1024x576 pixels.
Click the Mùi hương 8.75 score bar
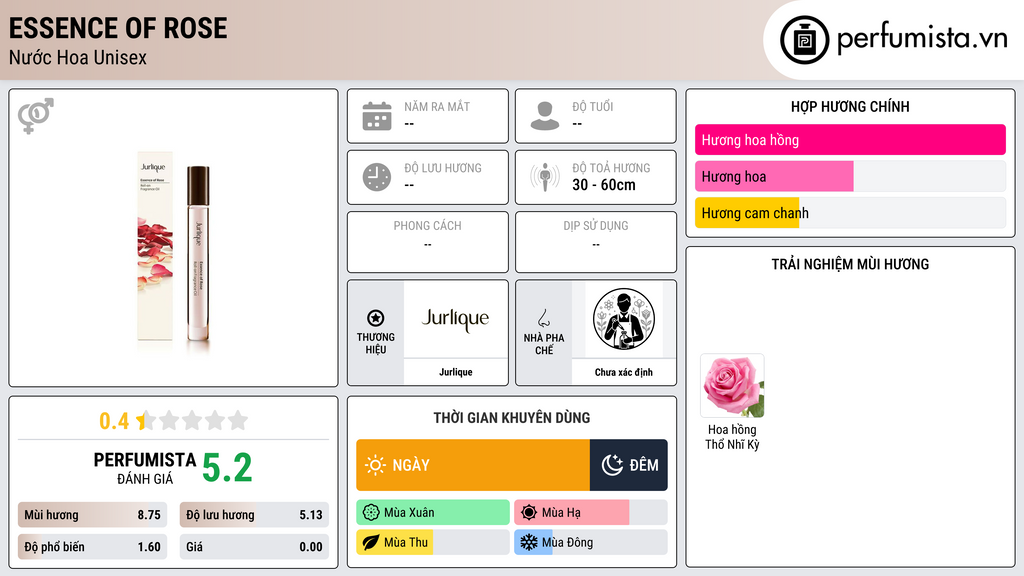92,515
